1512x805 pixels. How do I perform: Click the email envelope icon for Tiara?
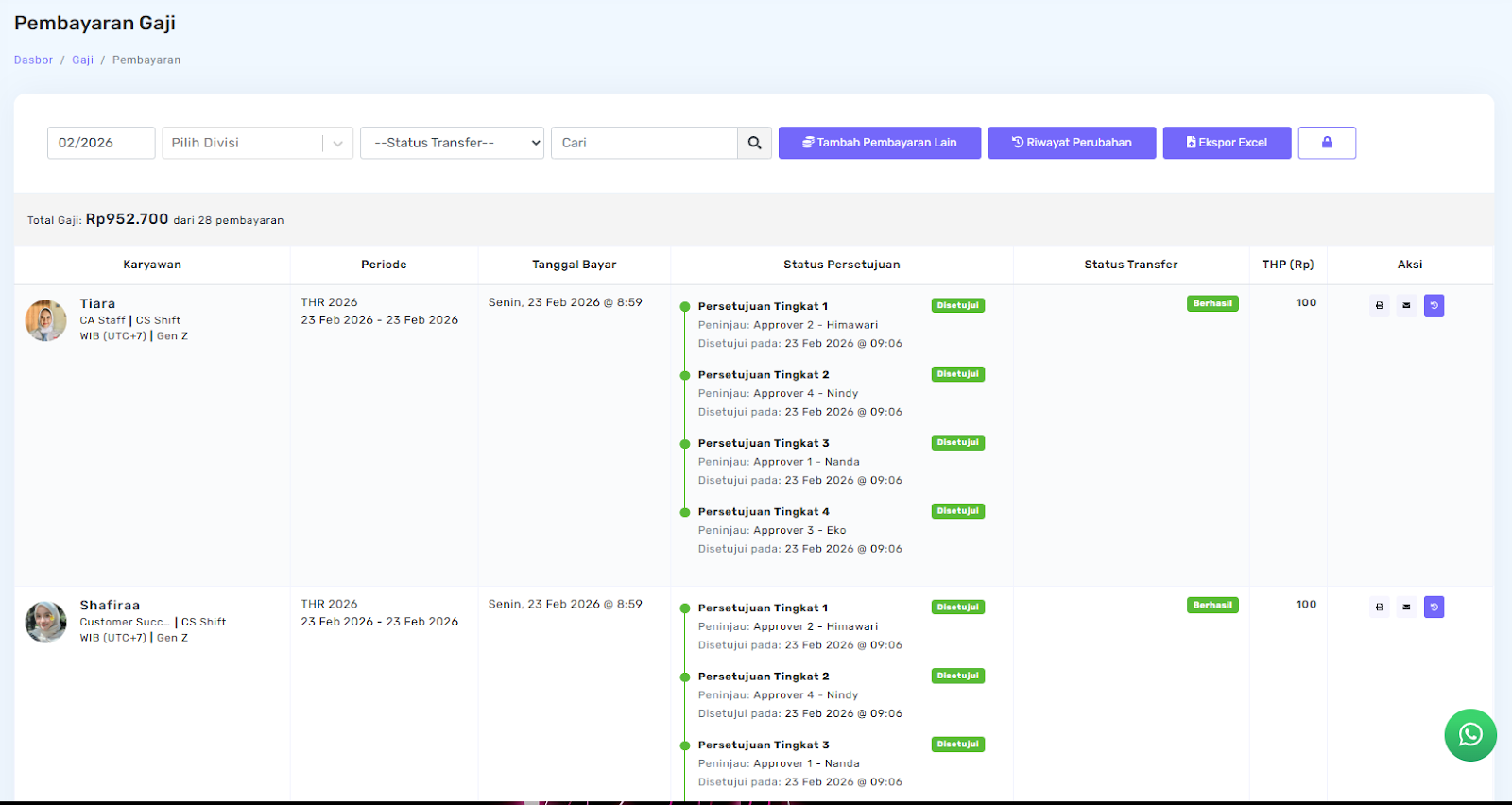pos(1406,305)
